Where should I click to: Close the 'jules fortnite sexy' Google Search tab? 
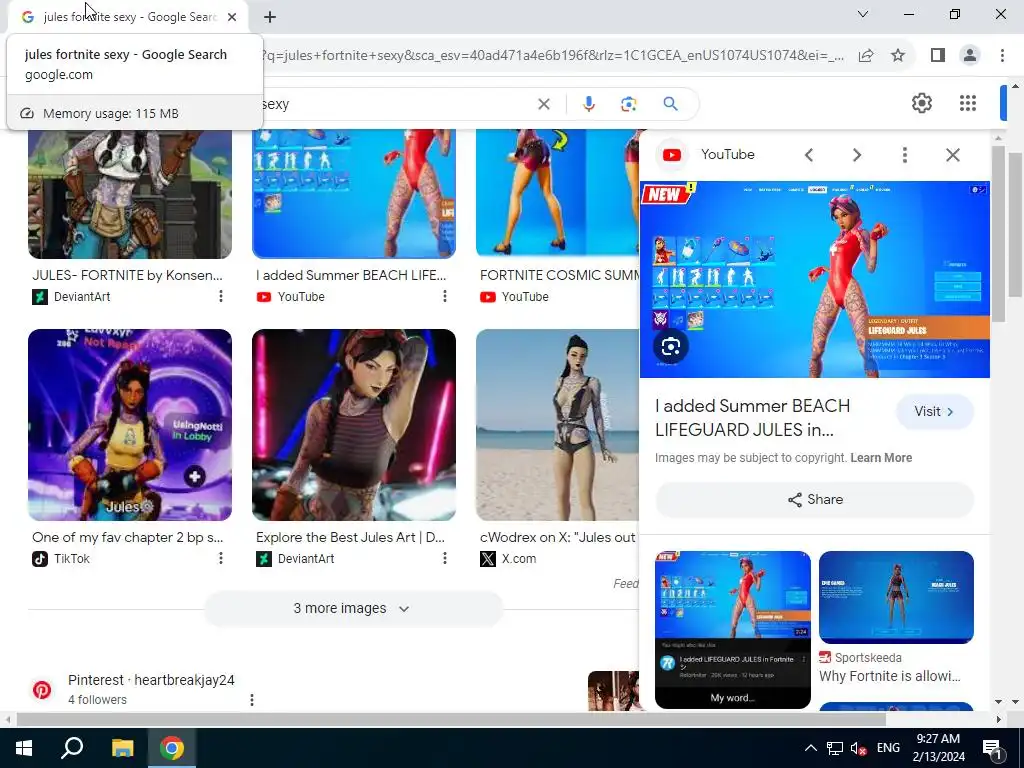pos(232,17)
